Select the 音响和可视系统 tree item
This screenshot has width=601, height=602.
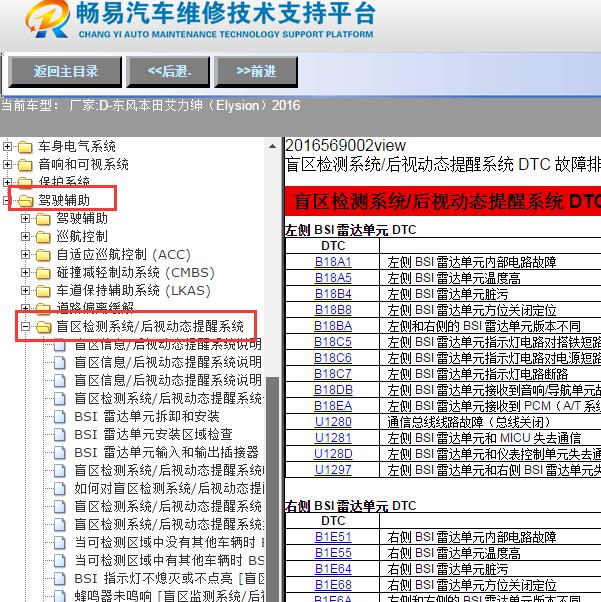coord(83,164)
